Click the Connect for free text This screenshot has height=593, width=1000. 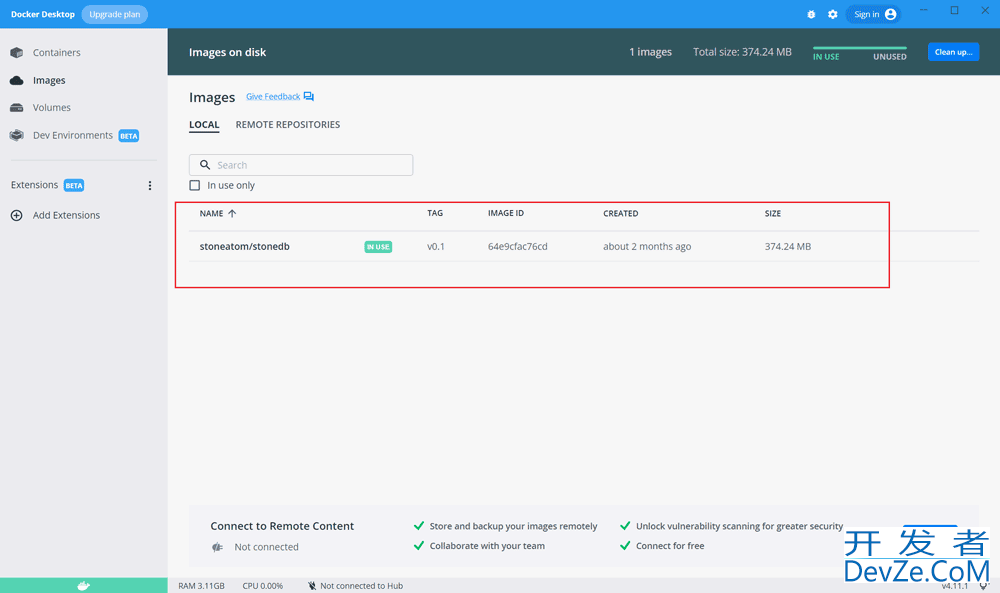670,546
